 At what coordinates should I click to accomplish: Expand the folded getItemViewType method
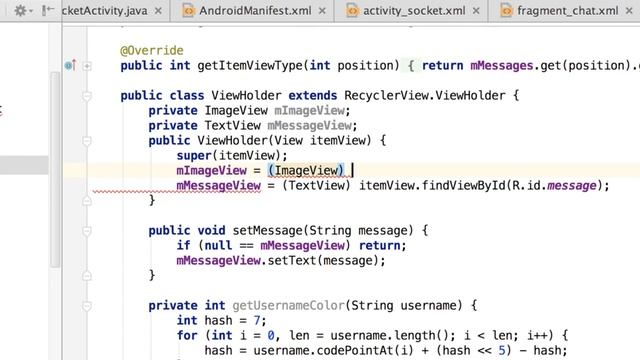(87, 66)
